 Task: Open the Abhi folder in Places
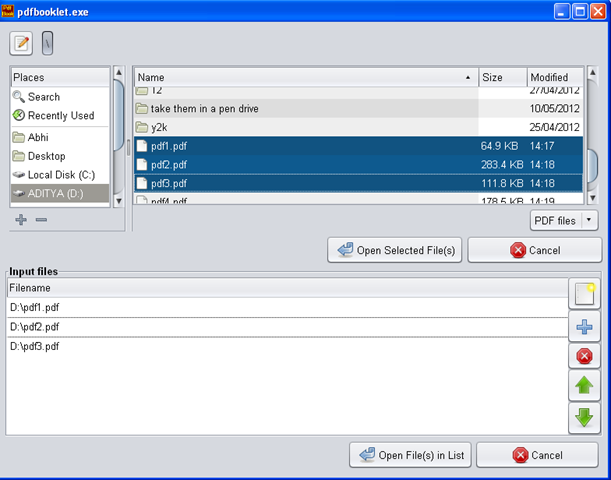click(x=60, y=137)
